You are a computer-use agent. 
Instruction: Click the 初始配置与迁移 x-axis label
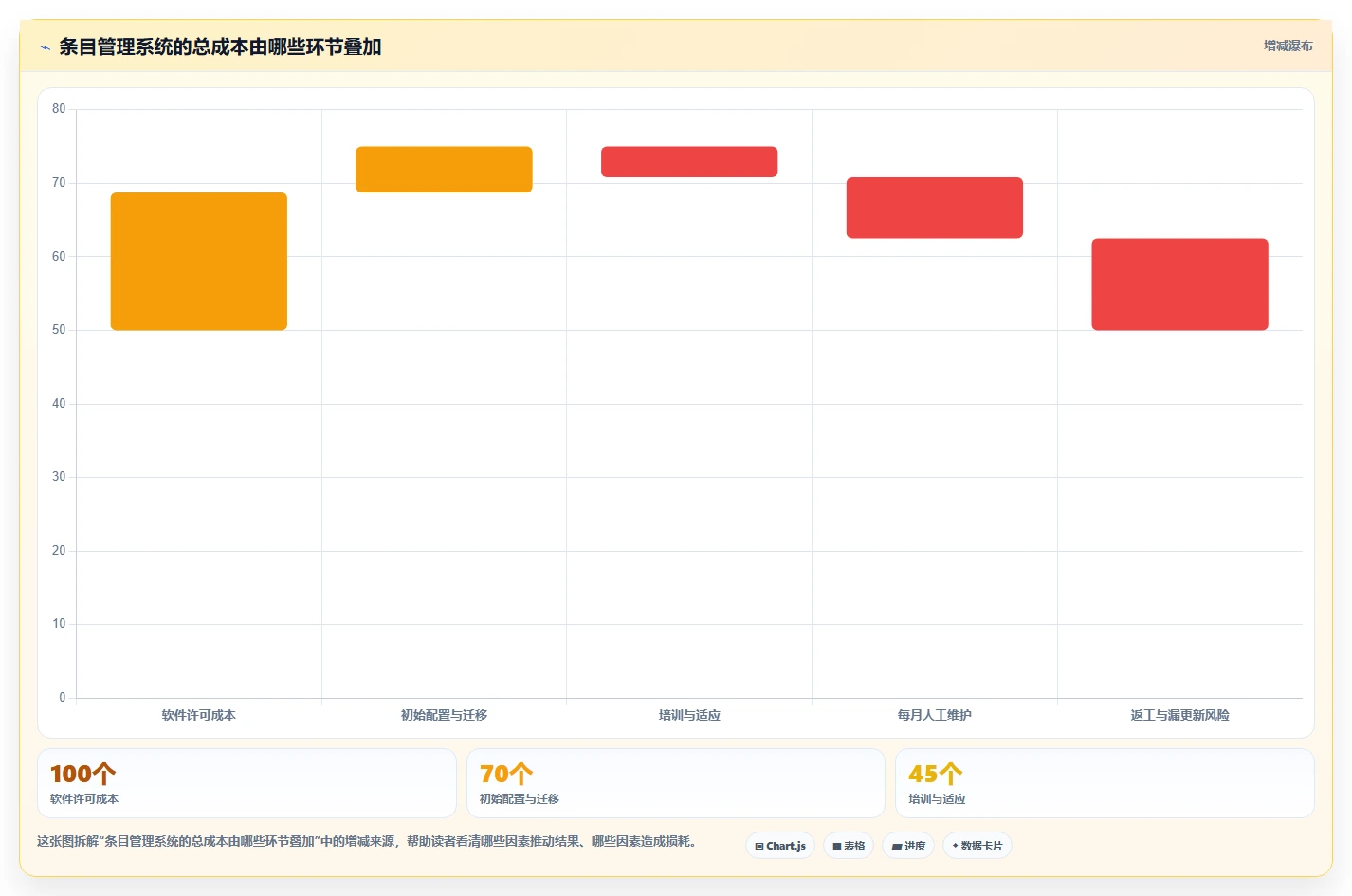pos(444,716)
